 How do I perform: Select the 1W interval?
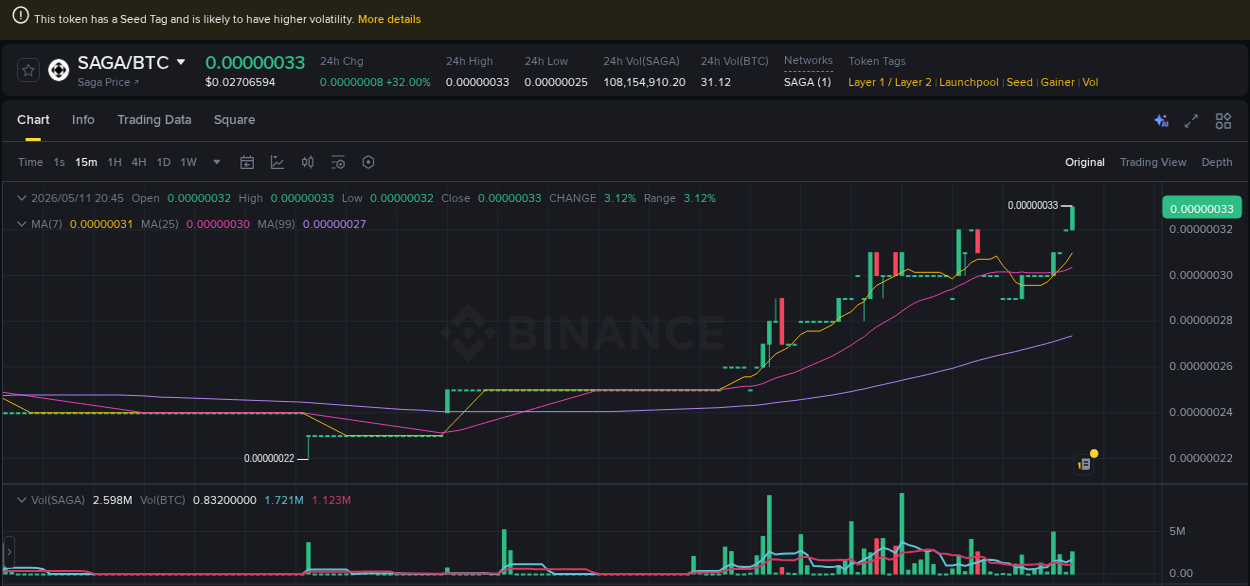click(x=188, y=162)
